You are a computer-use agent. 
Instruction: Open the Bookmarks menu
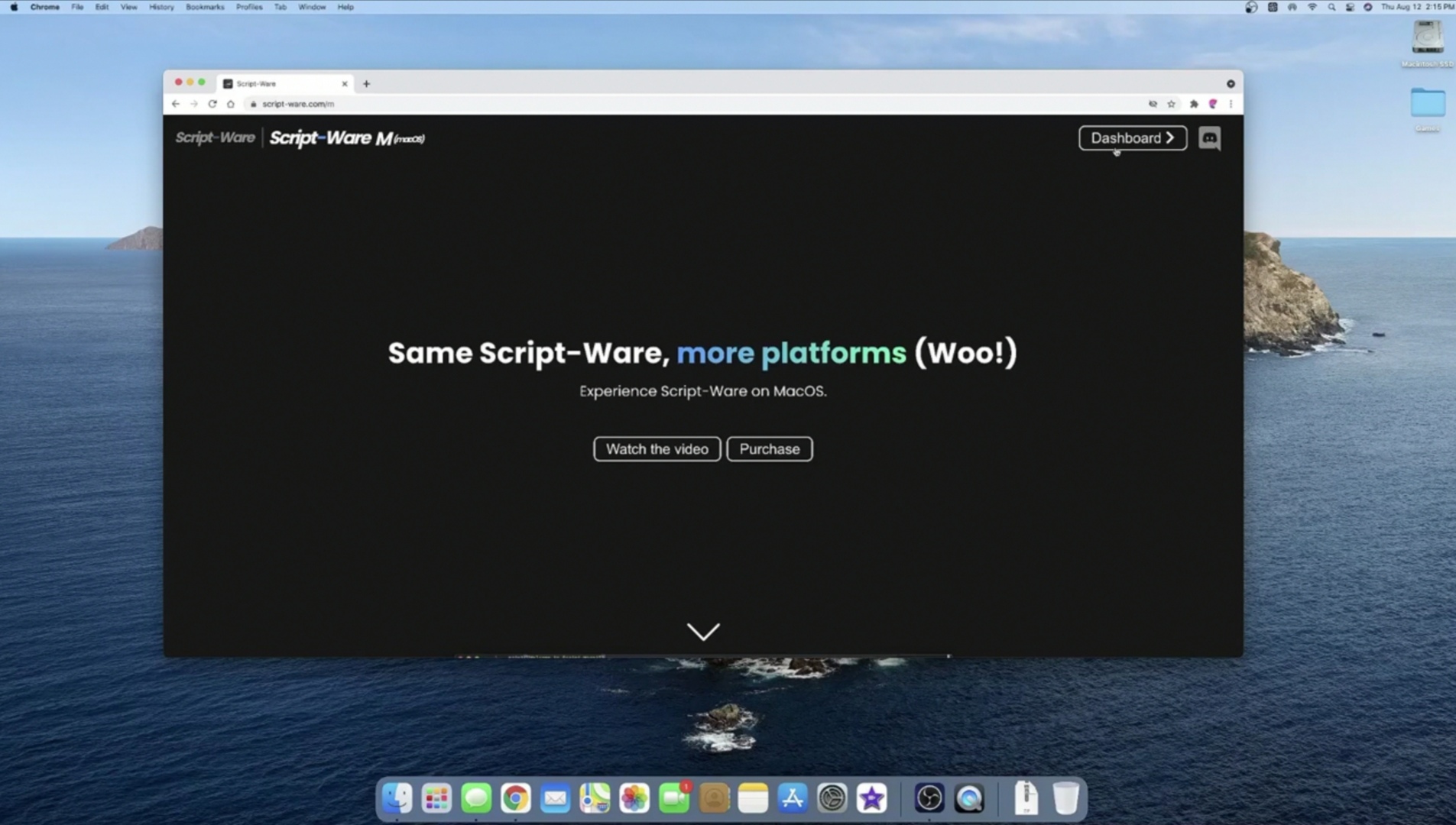[x=205, y=7]
